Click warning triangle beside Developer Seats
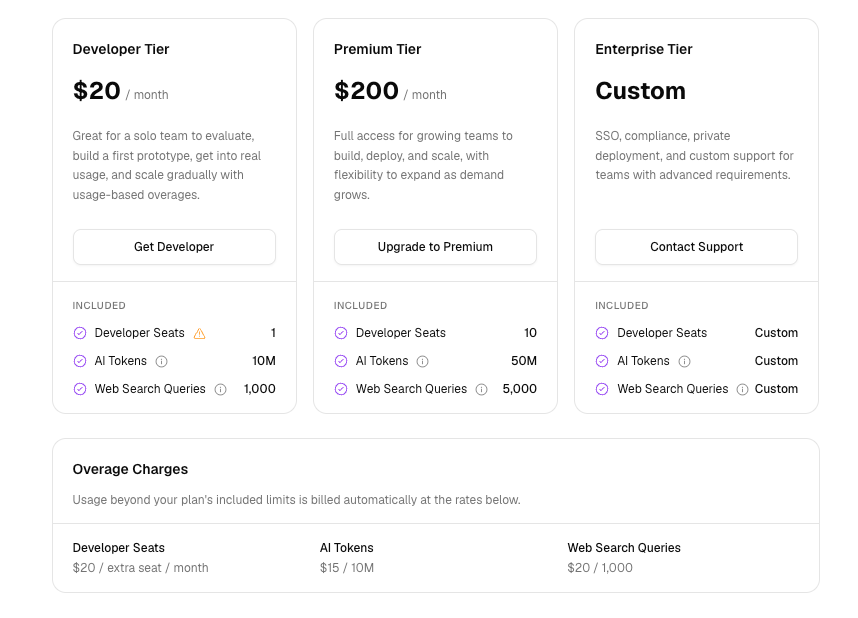This screenshot has height=618, width=858. coord(200,333)
